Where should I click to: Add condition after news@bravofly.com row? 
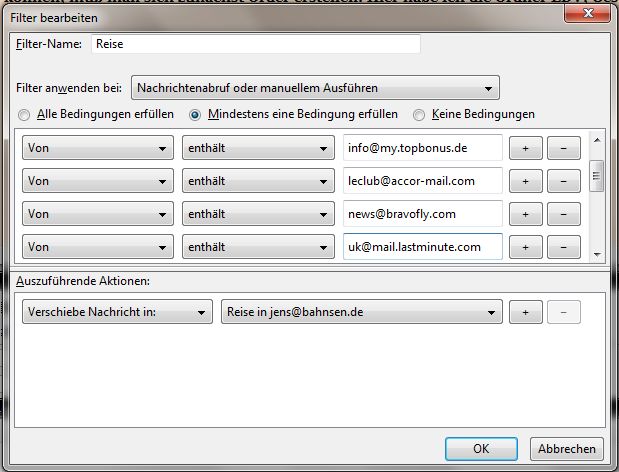click(x=525, y=214)
